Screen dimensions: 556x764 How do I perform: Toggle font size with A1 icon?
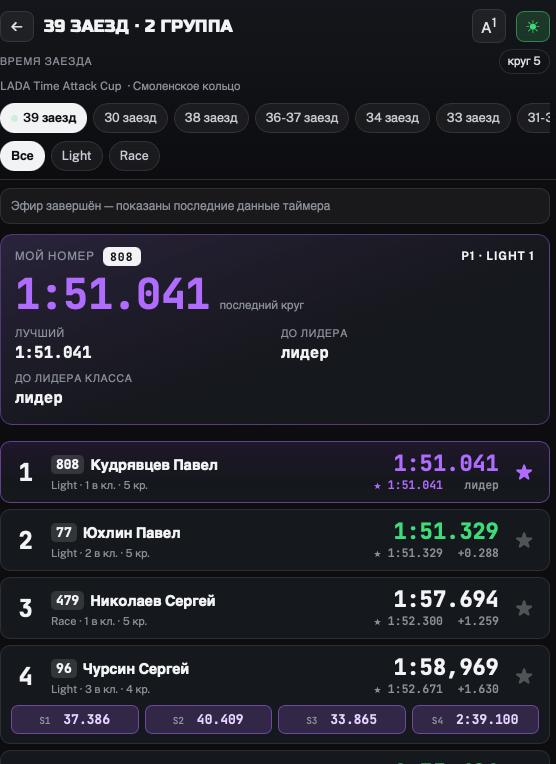point(489,26)
